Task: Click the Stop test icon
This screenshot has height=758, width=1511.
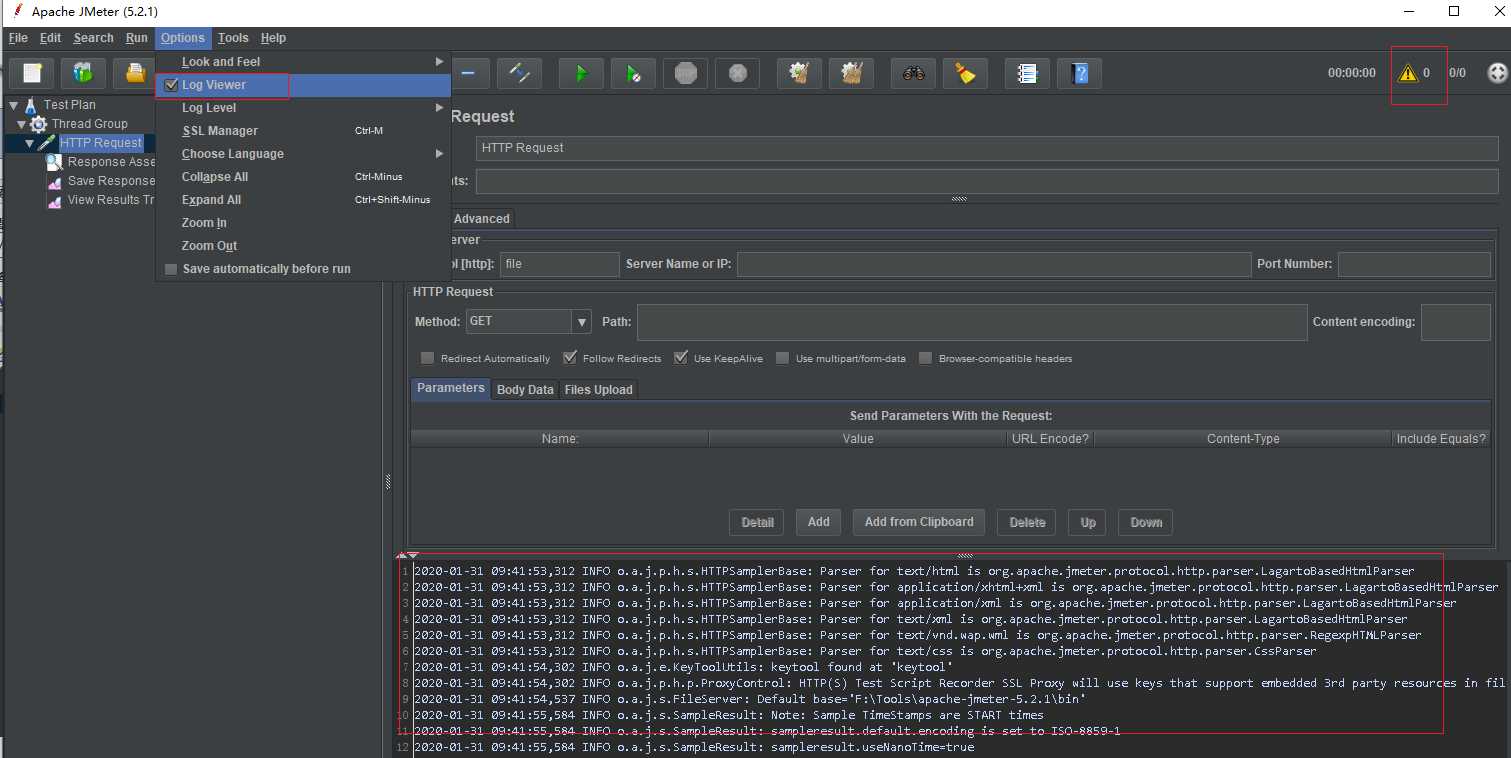Action: pyautogui.click(x=685, y=73)
